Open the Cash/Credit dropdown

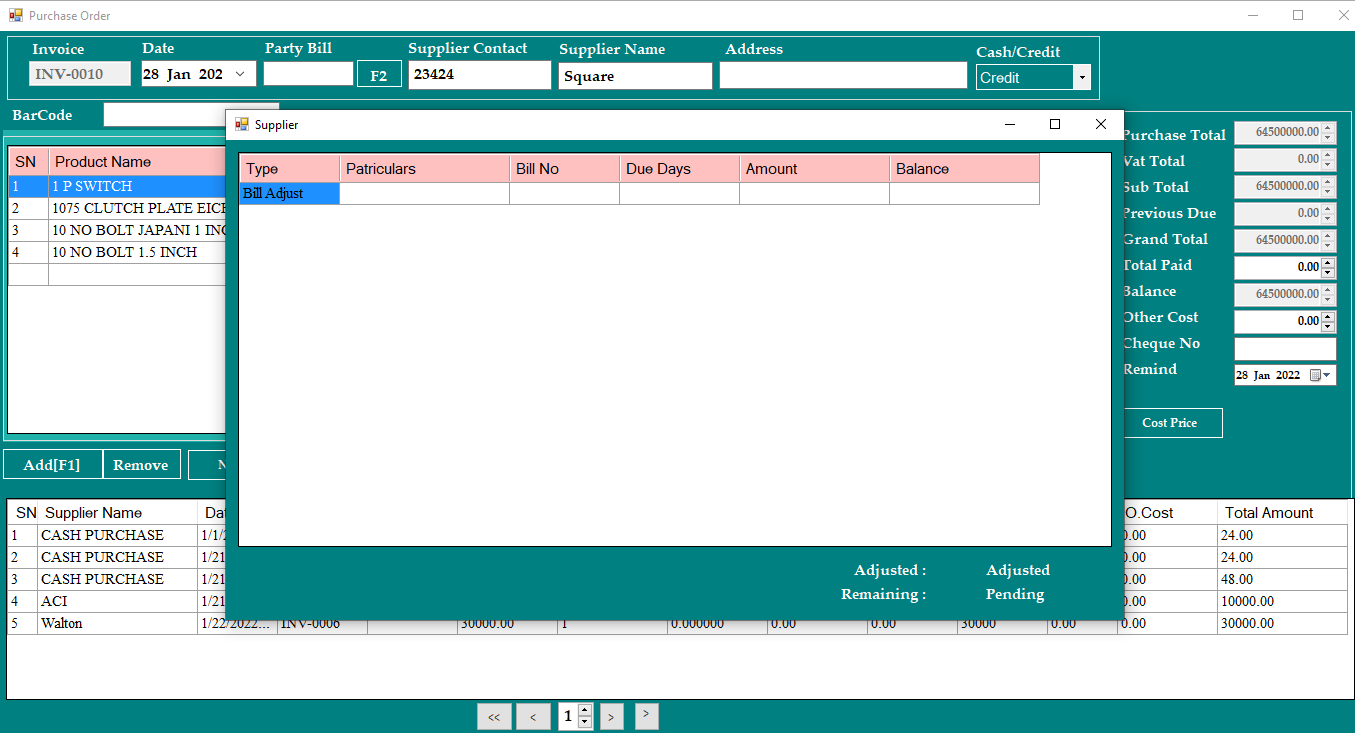click(x=1081, y=78)
